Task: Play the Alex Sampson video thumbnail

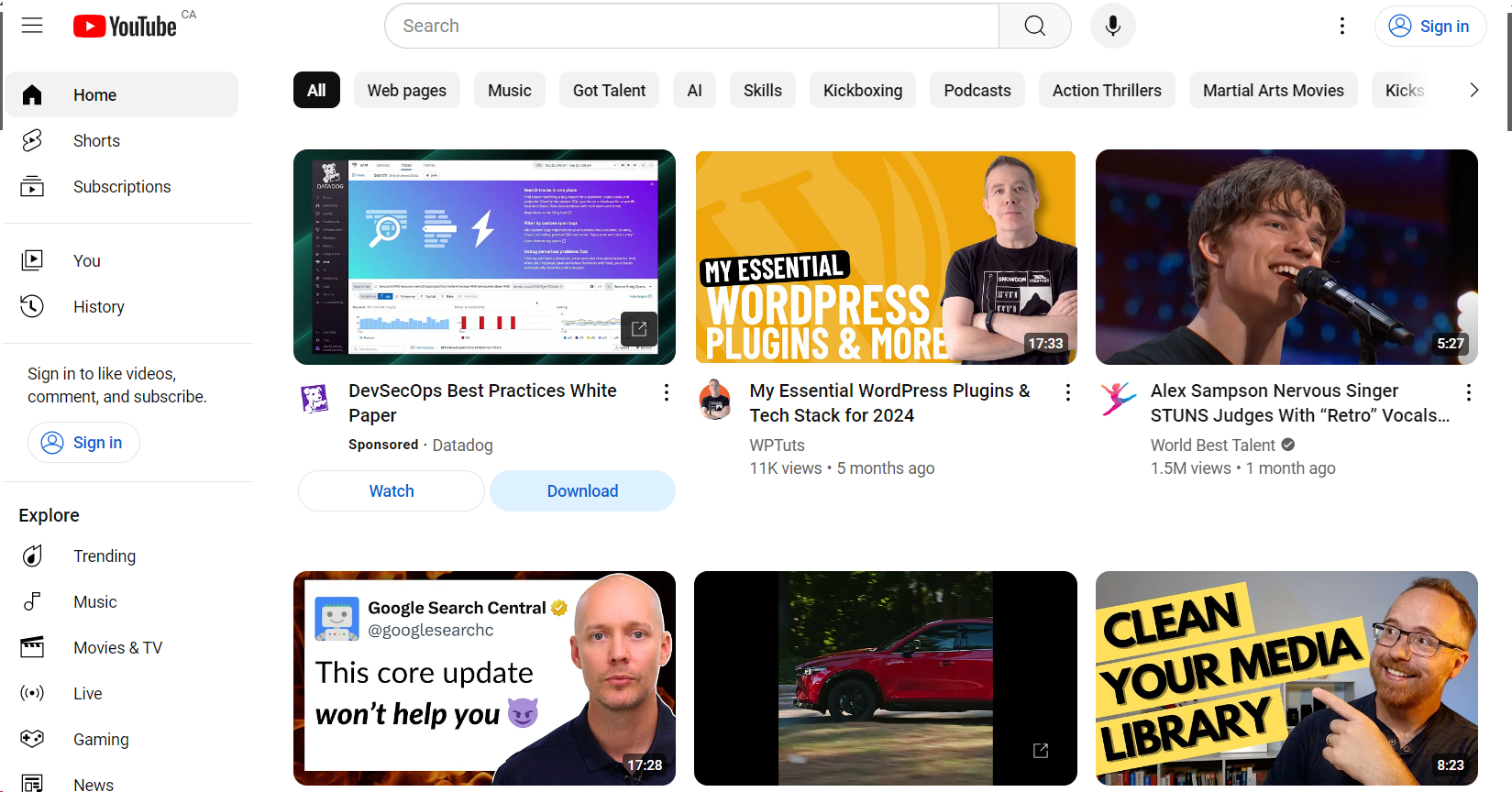Action: [1286, 257]
